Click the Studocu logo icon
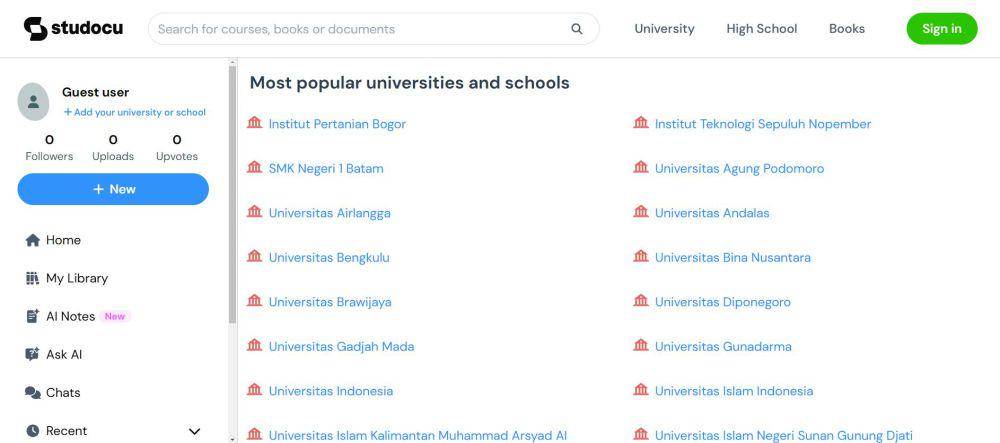The image size is (1000, 443). [36, 29]
